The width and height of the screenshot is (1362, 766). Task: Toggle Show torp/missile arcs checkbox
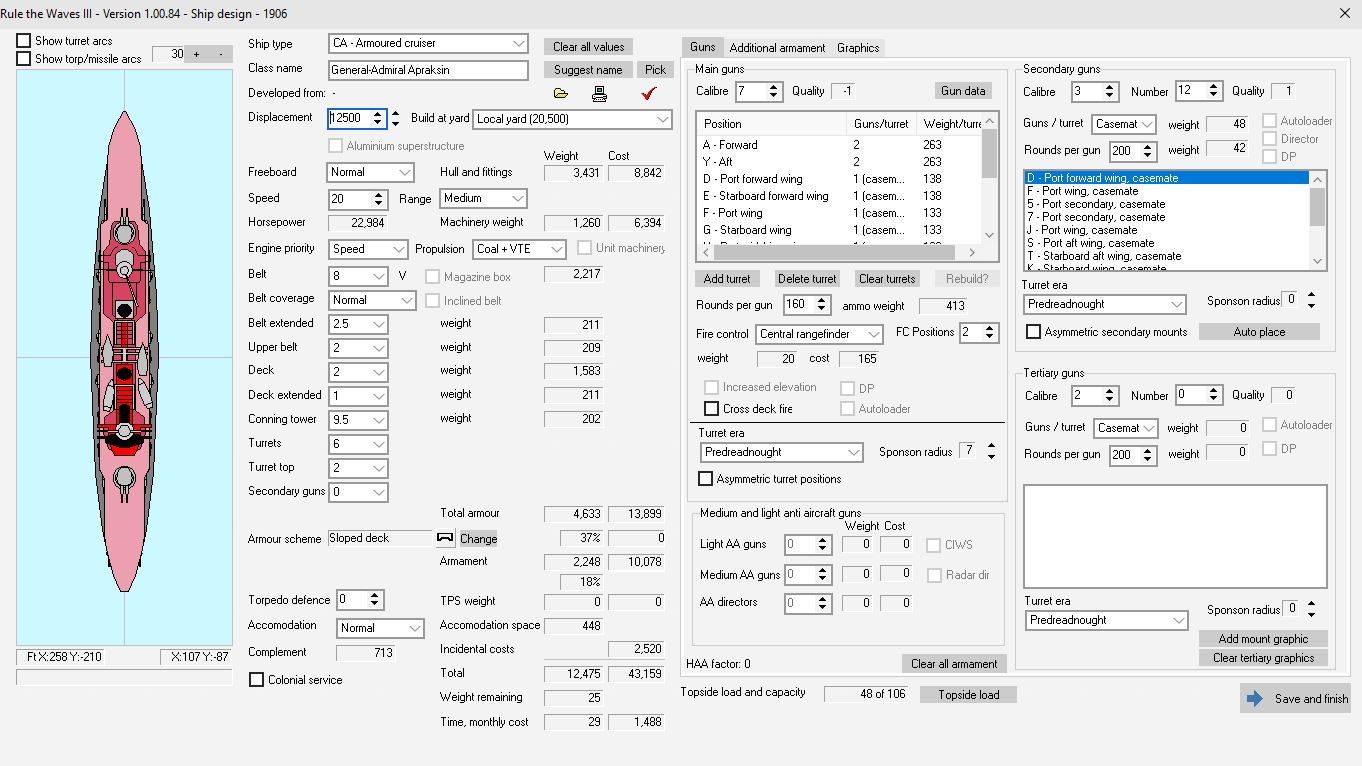point(24,59)
